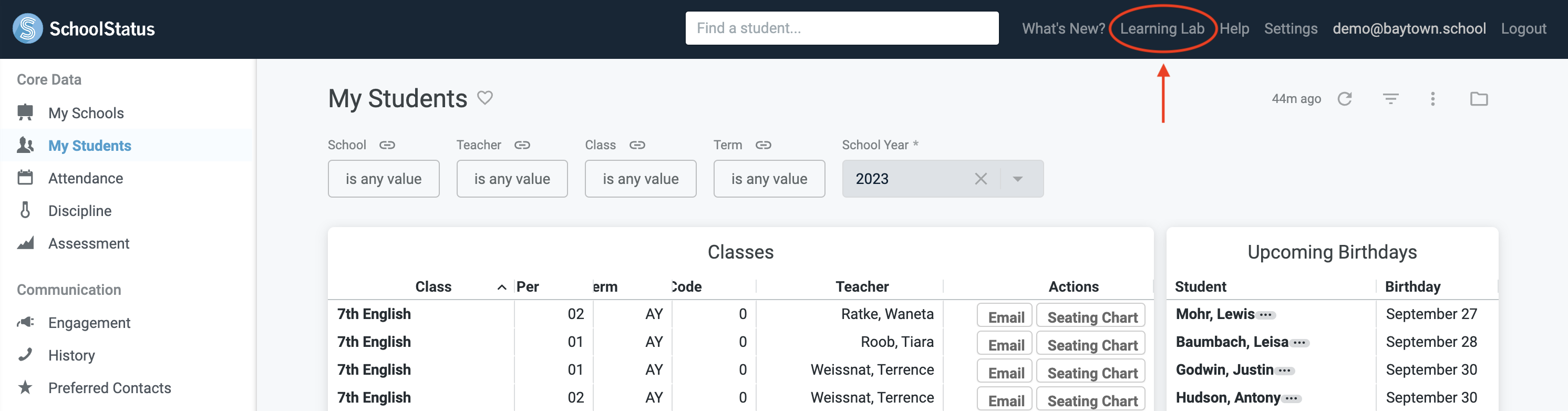Click student name Godwin, Justin
The height and width of the screenshot is (411, 1568).
coord(1224,369)
